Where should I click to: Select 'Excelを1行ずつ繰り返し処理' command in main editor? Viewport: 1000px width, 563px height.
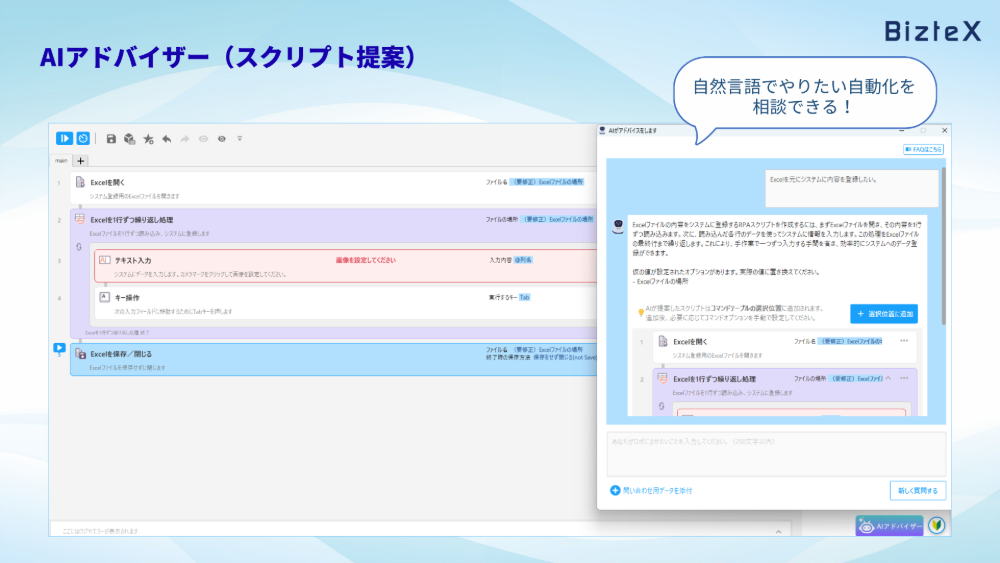click(131, 220)
